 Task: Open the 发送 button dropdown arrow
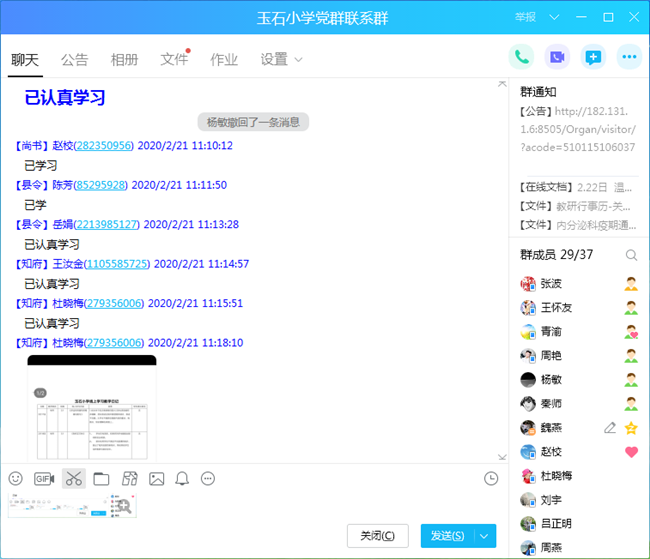click(x=485, y=536)
